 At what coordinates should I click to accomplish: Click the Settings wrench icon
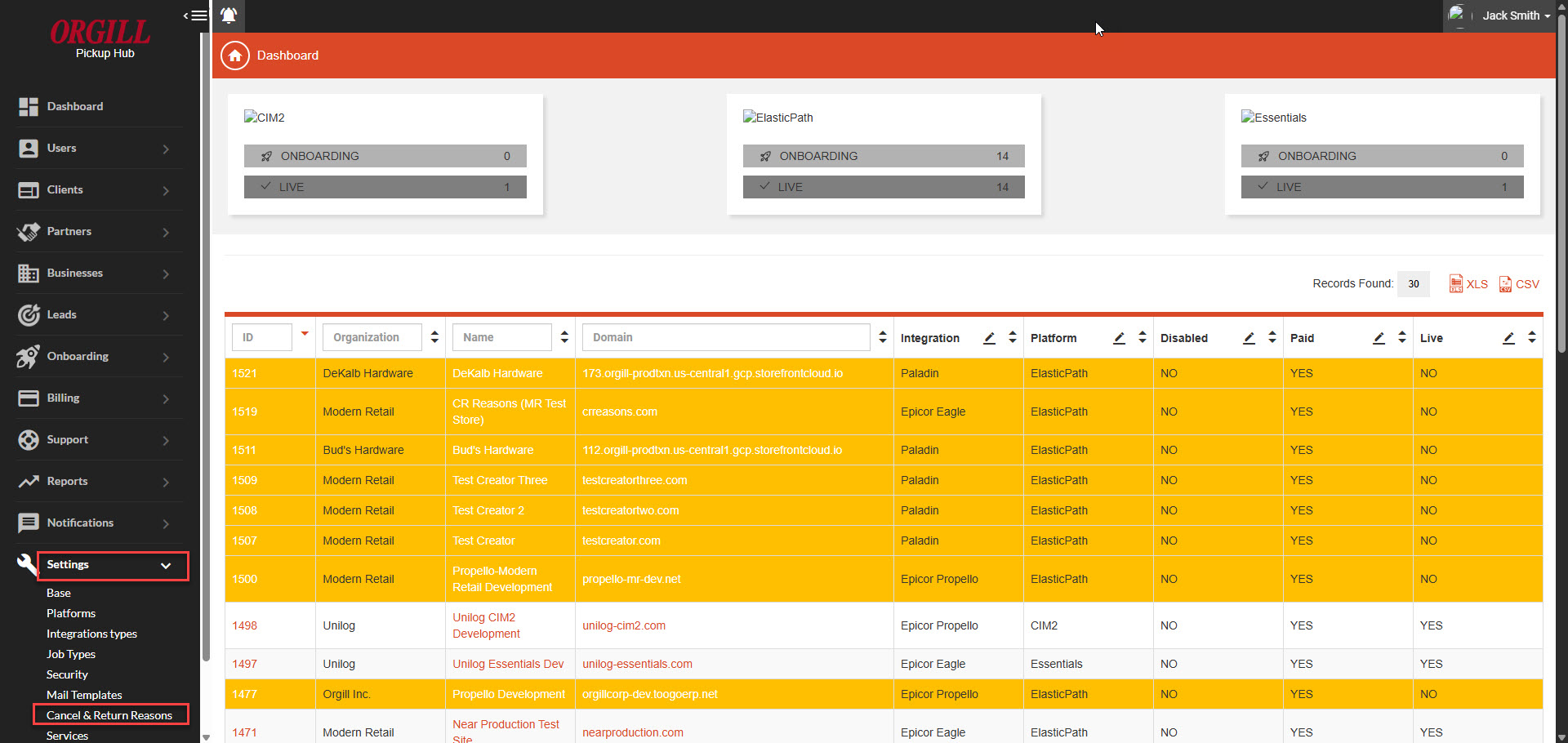coord(27,564)
